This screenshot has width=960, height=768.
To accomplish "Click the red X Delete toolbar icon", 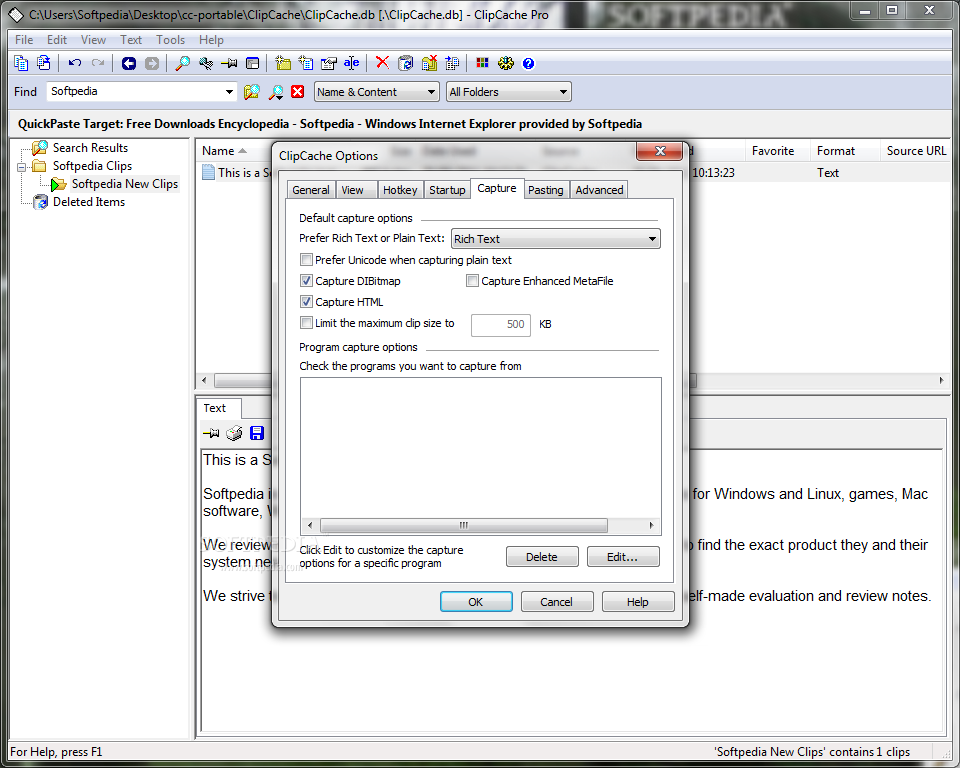I will point(382,62).
